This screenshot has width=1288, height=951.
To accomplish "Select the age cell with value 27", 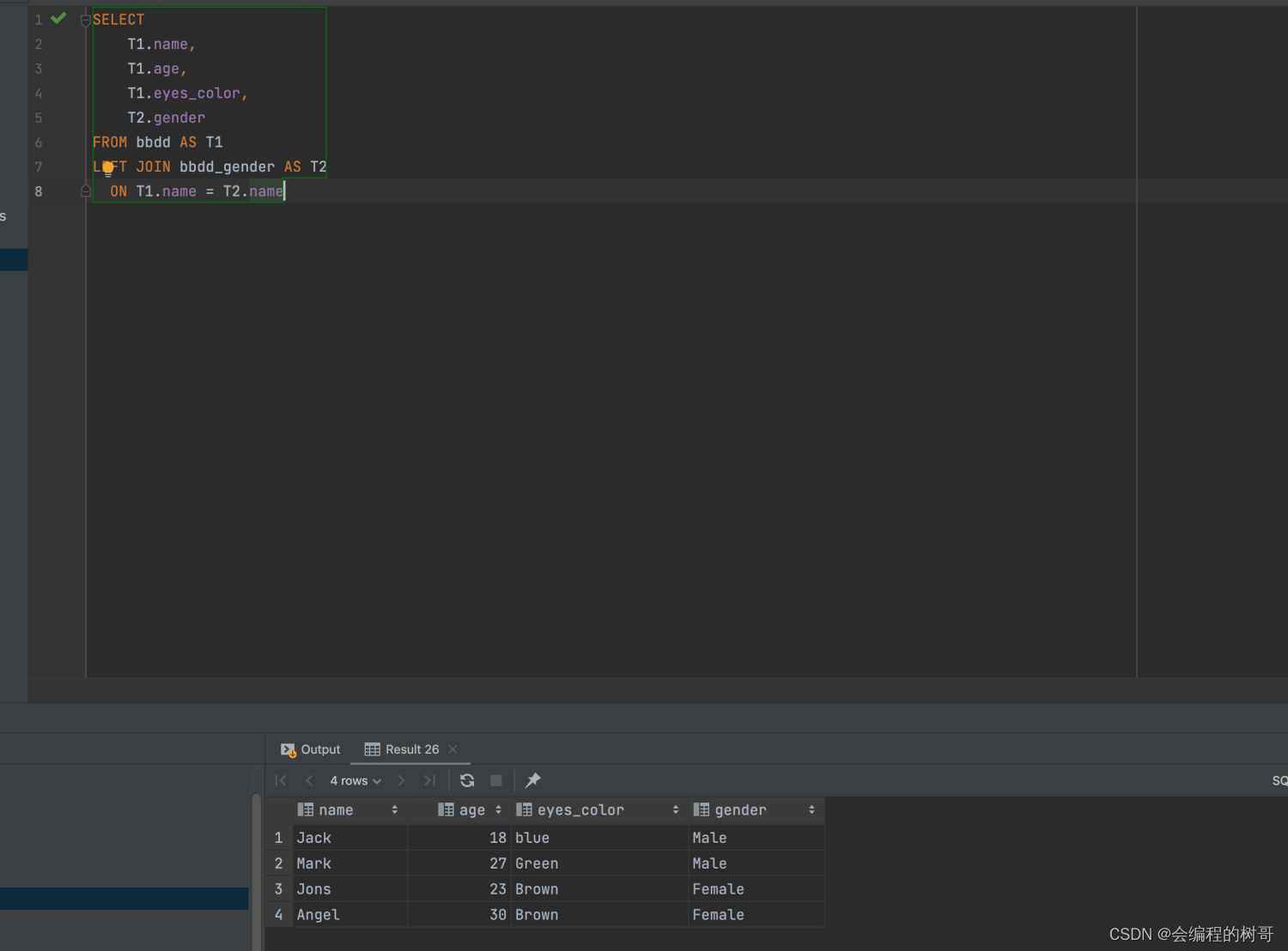I will click(459, 863).
